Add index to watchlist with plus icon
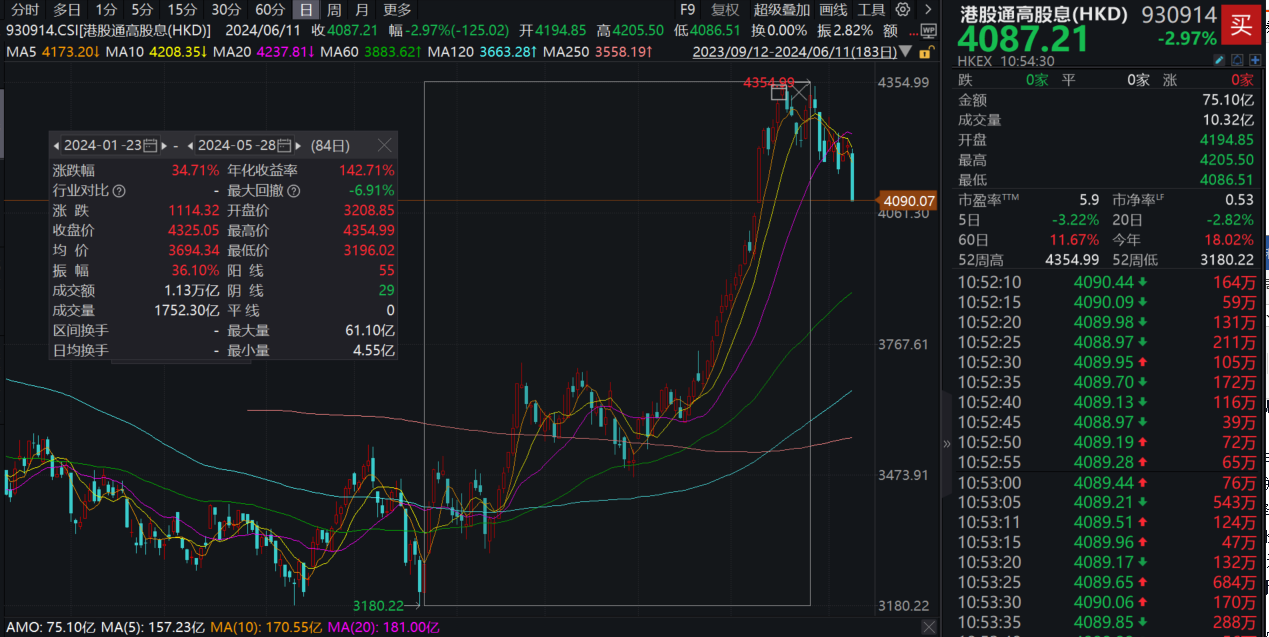1269x637 pixels. [1256, 60]
